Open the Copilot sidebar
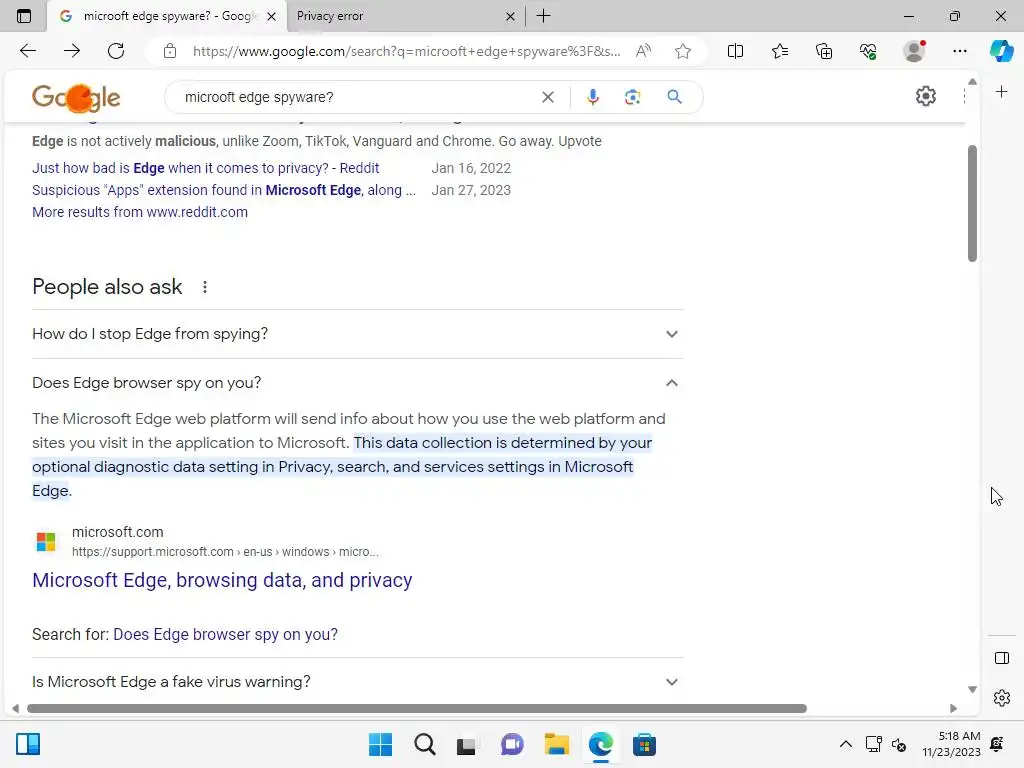This screenshot has height=768, width=1024. [x=1002, y=51]
